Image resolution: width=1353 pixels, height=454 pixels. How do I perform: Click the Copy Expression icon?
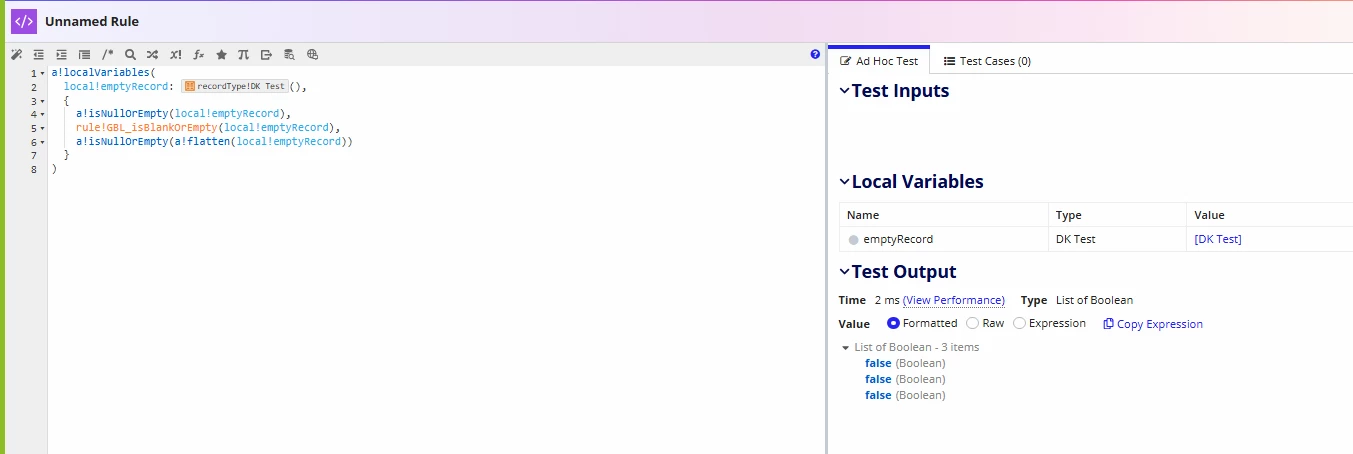point(1108,324)
